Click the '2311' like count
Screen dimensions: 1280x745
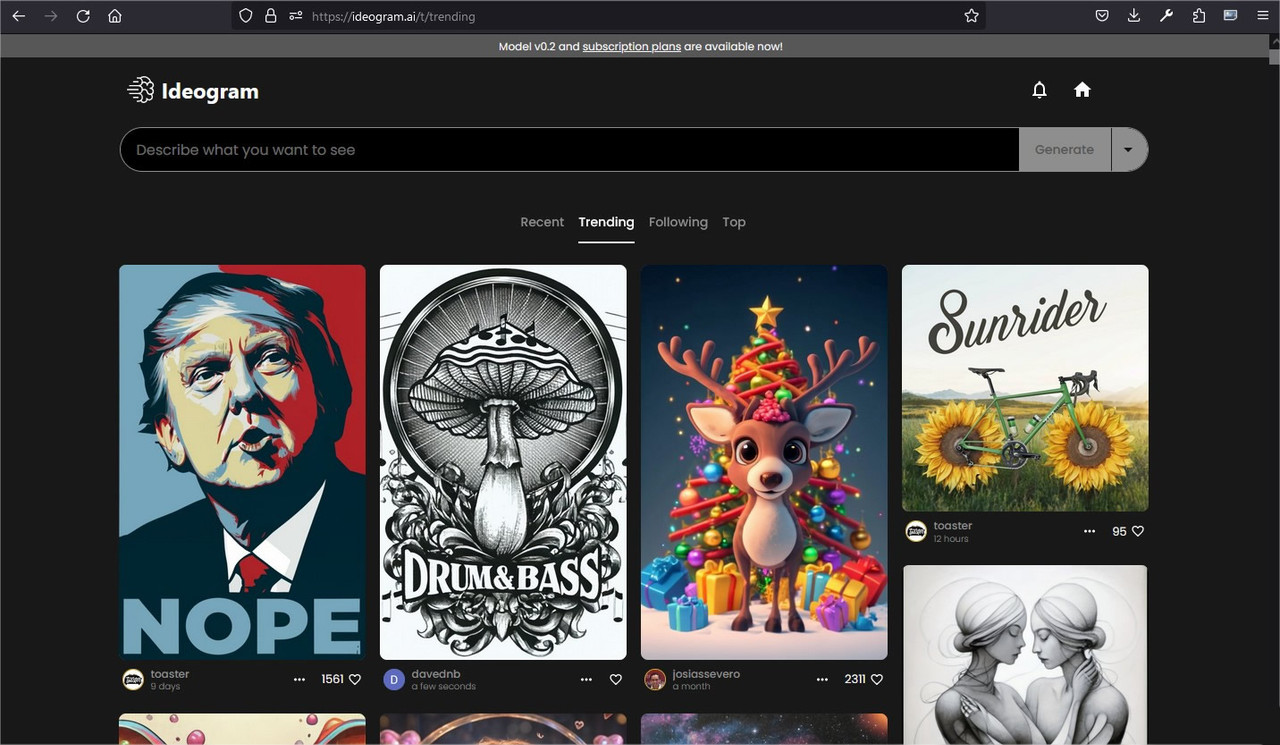(855, 679)
